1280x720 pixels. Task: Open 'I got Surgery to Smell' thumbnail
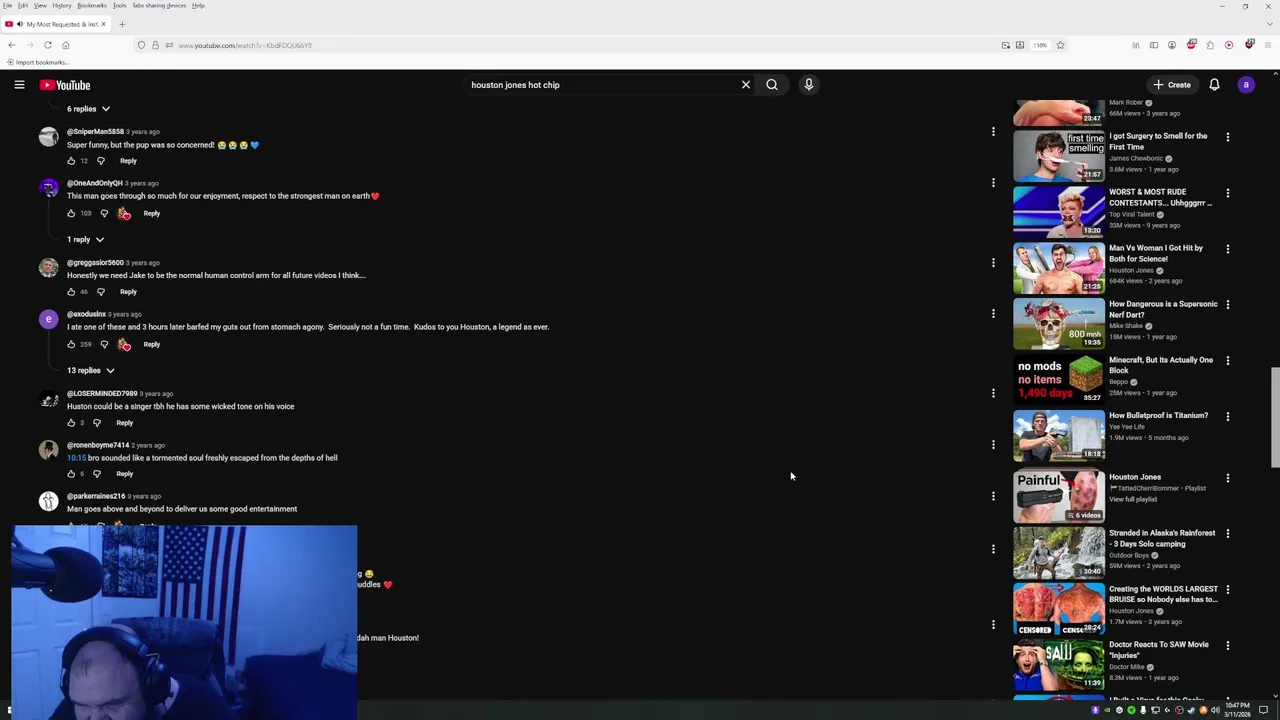point(1059,155)
